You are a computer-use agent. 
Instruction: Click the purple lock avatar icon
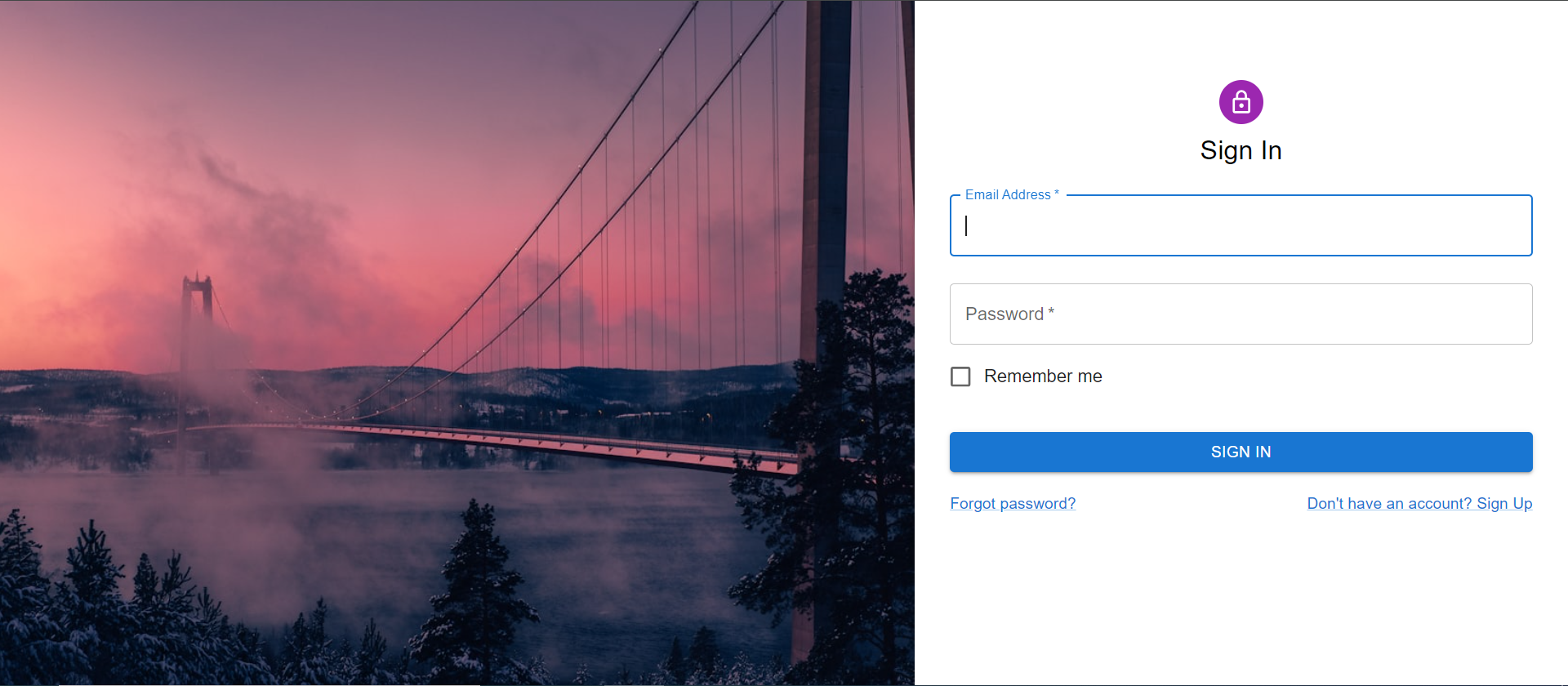click(x=1241, y=102)
